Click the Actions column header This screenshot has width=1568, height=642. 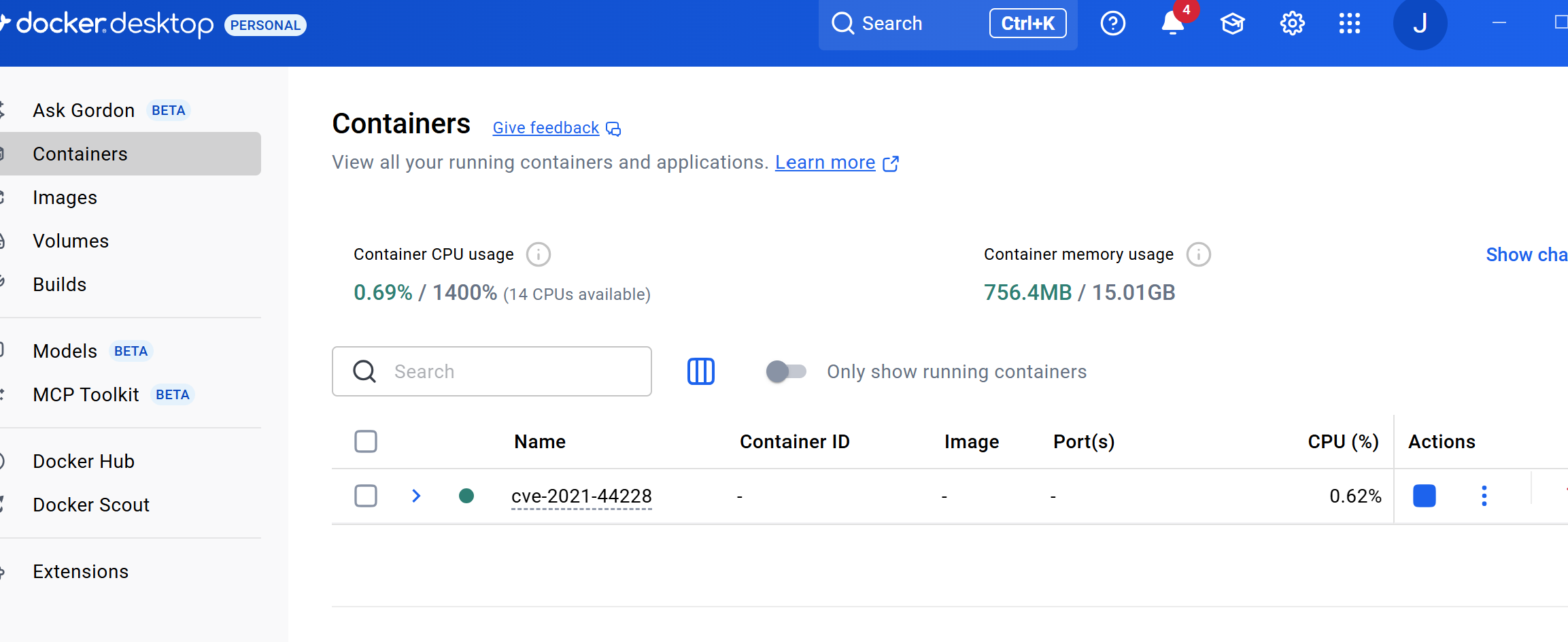click(x=1442, y=441)
